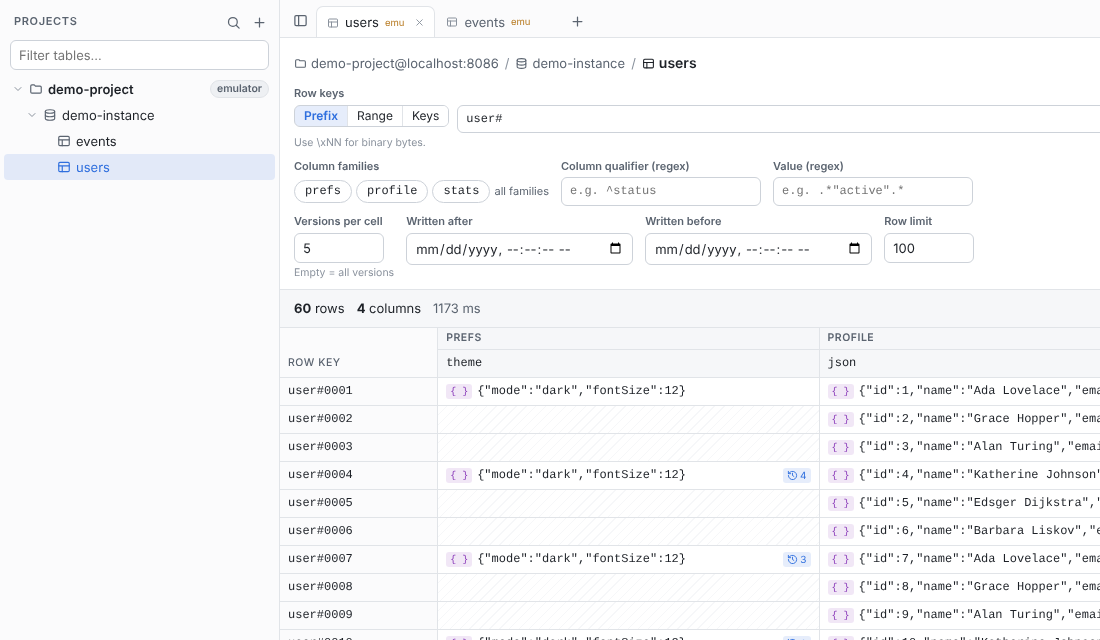Click JSON braces icon in user#0004 theme cell
1100x640 pixels.
tap(459, 475)
